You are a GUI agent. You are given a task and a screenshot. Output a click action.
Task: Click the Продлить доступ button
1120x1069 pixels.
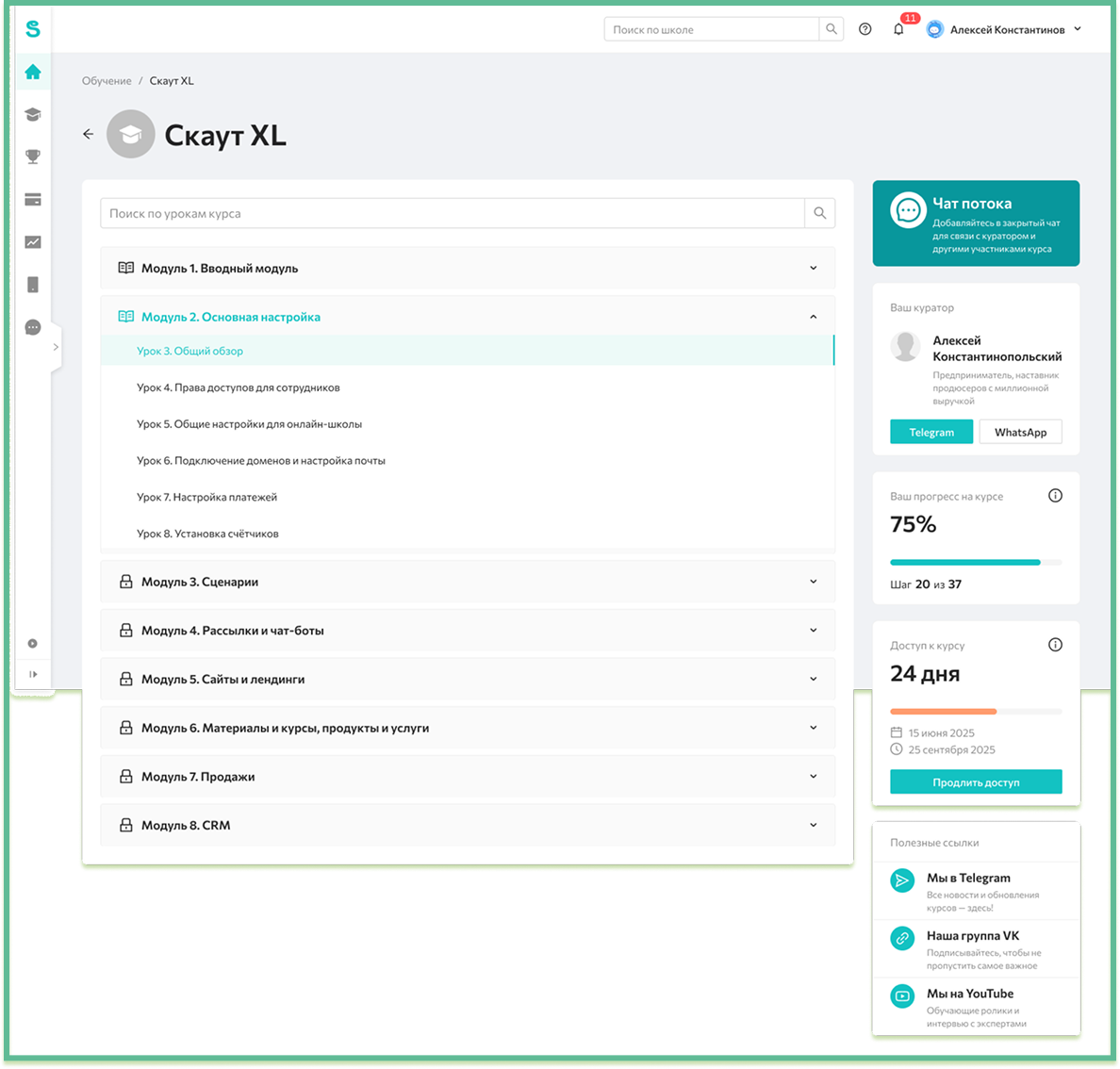tap(975, 782)
